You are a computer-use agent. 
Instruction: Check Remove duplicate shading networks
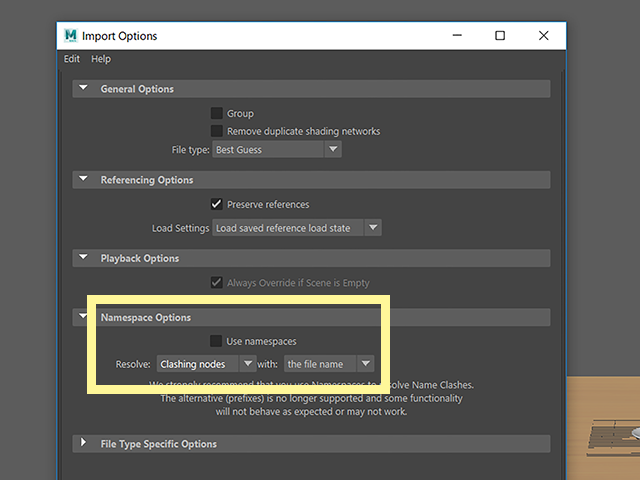pyautogui.click(x=216, y=131)
